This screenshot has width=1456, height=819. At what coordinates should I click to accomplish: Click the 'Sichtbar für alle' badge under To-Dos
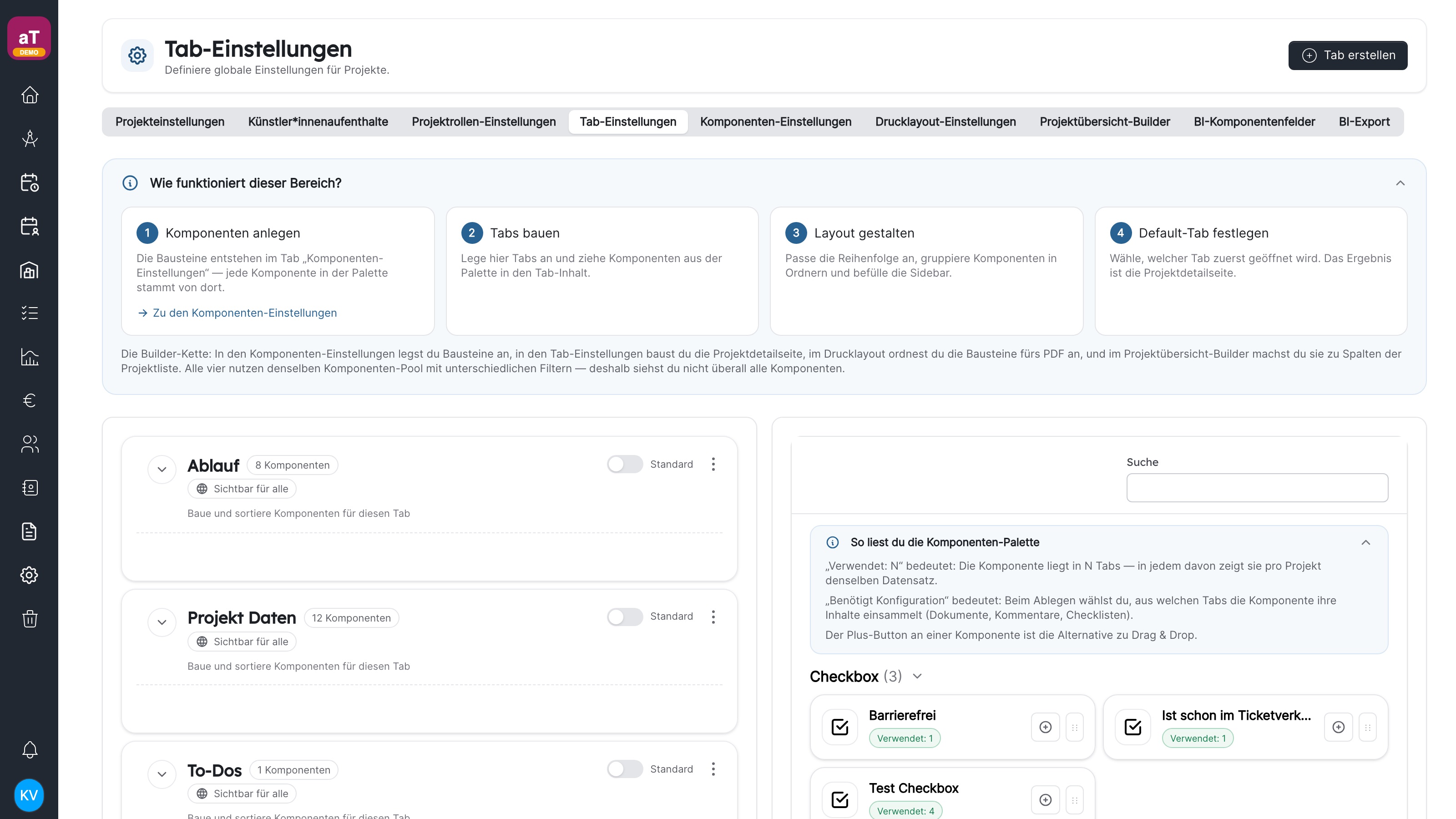(242, 794)
